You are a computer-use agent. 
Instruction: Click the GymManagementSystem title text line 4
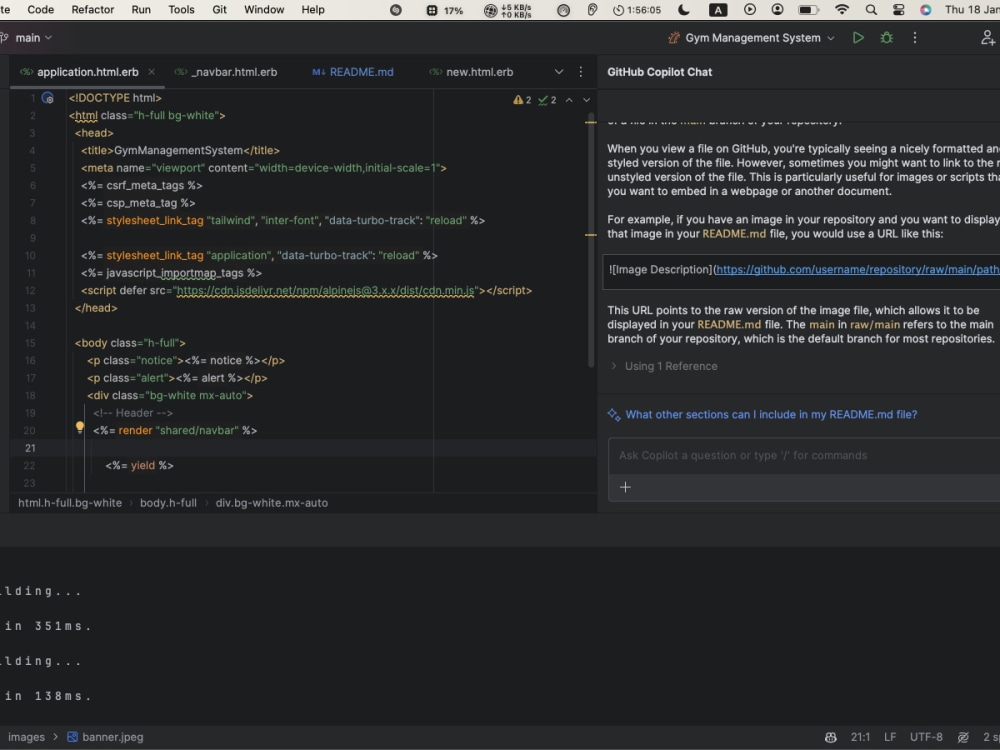click(178, 151)
